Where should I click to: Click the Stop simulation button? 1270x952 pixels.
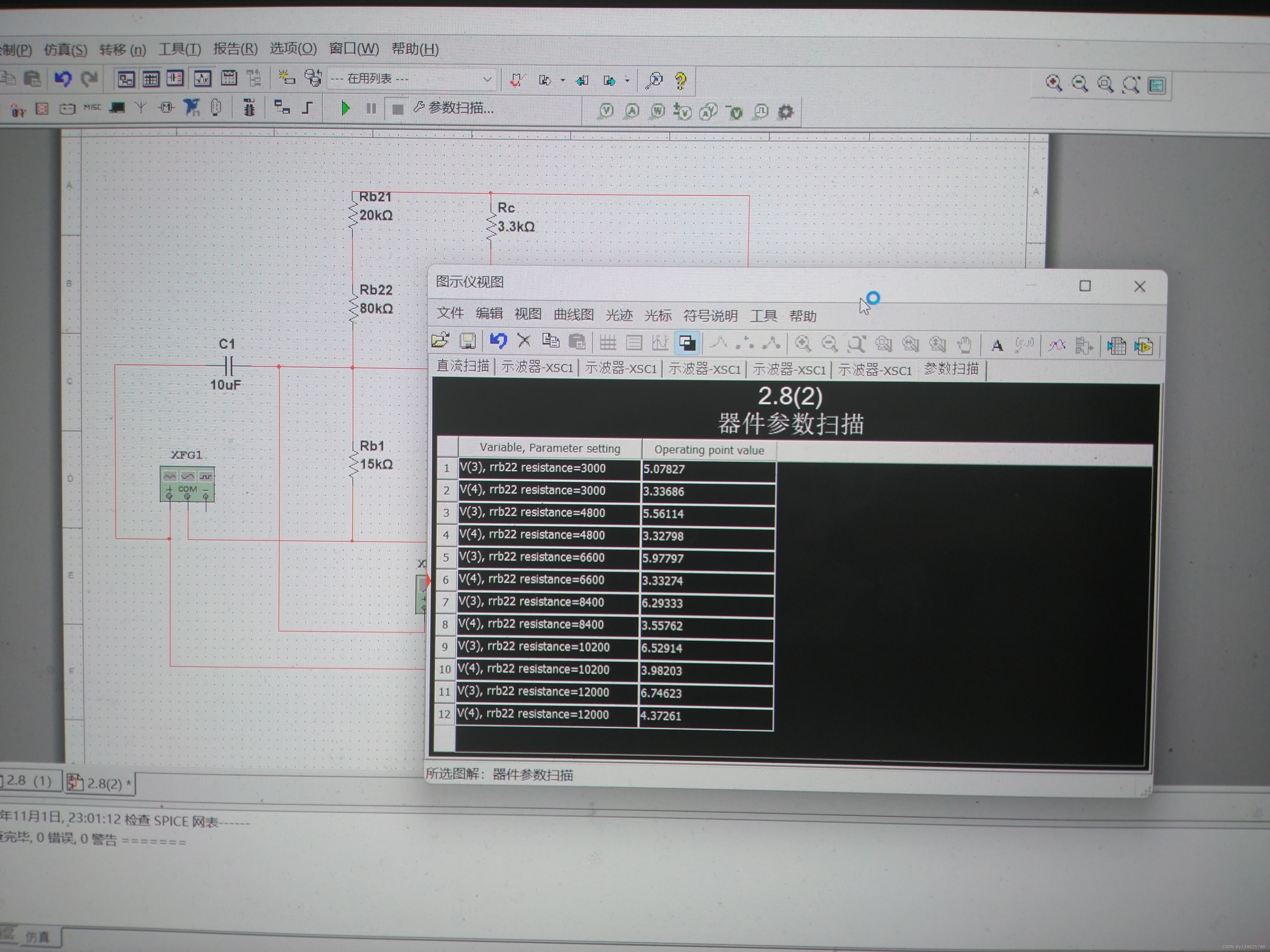397,109
